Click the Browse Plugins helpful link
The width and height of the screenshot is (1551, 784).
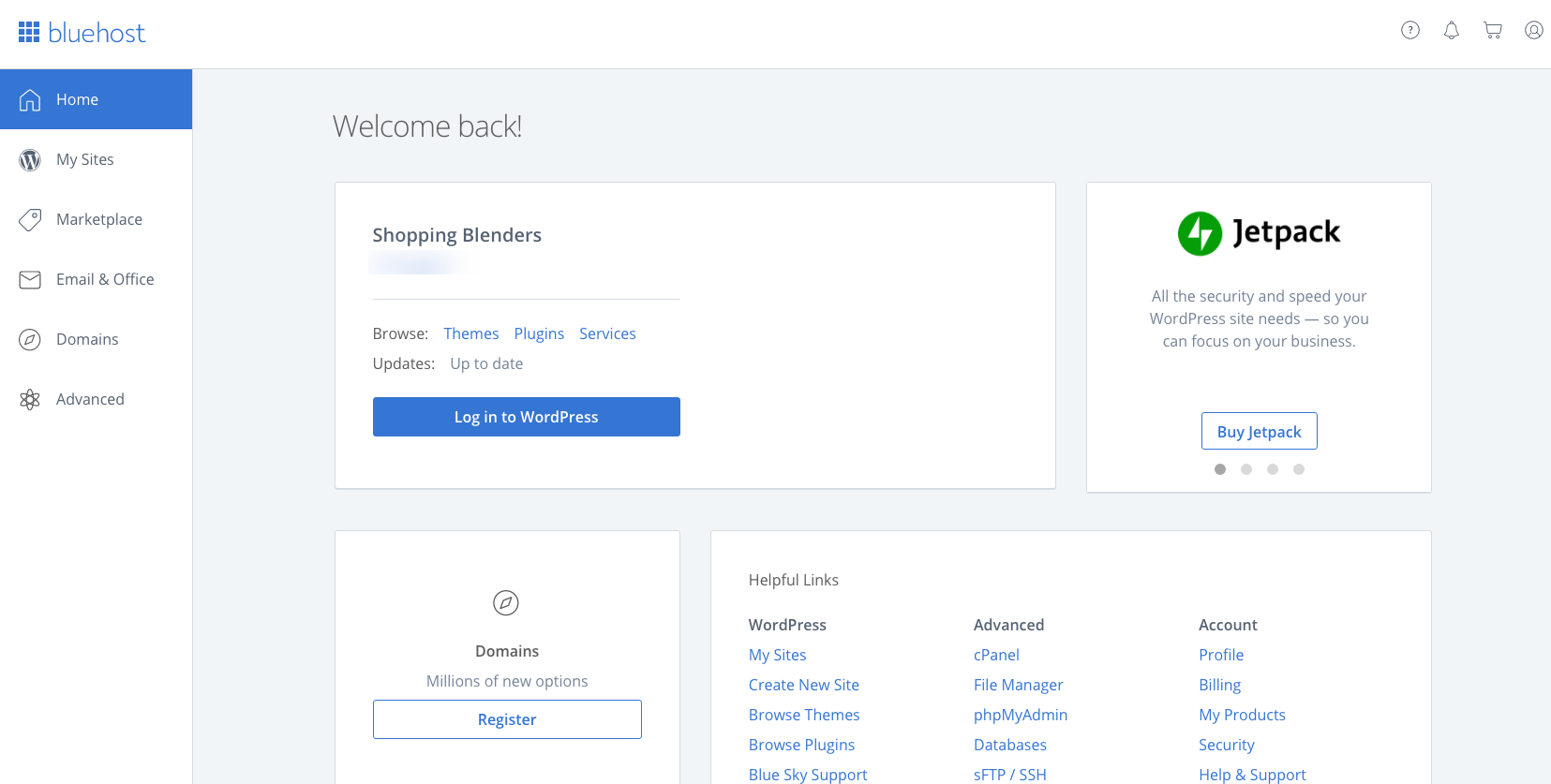coord(802,745)
